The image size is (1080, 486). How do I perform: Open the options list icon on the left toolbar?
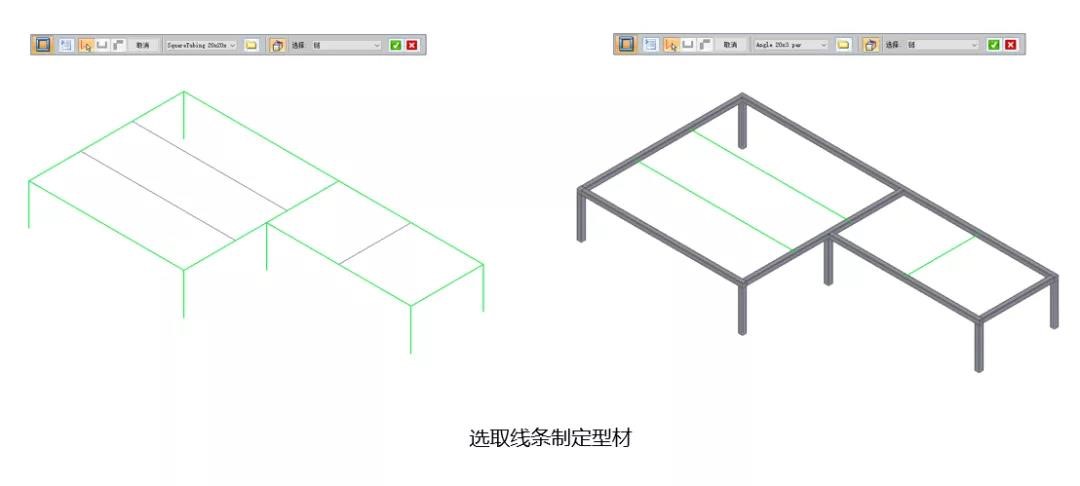[x=66, y=45]
